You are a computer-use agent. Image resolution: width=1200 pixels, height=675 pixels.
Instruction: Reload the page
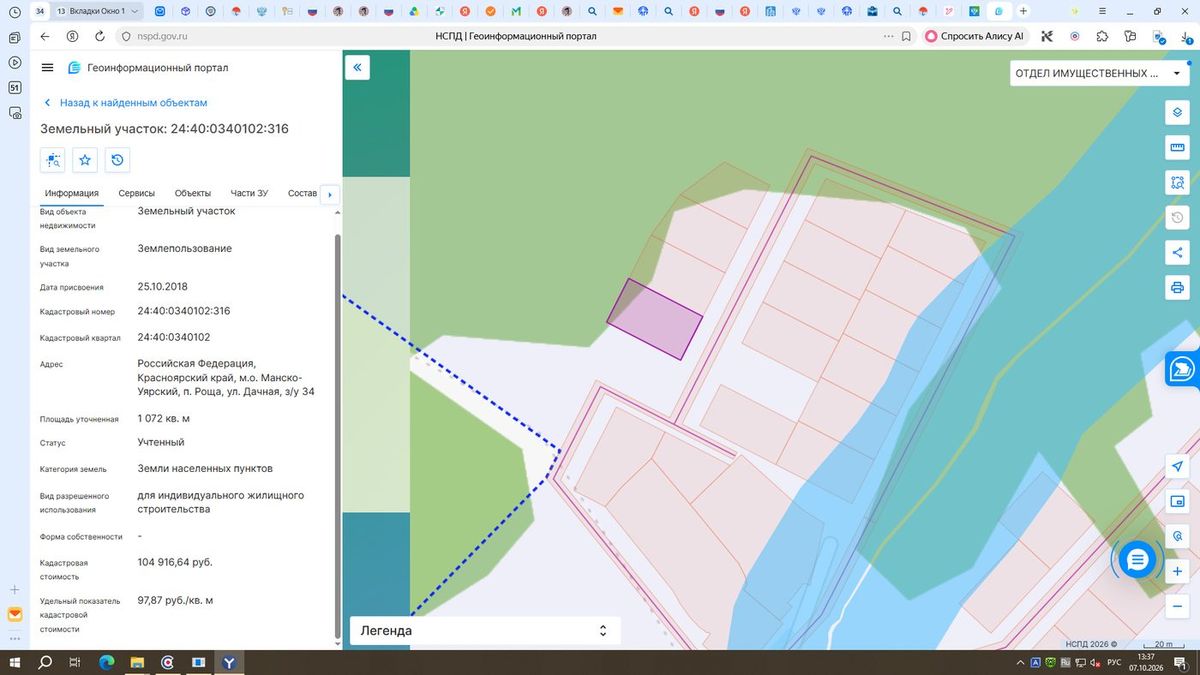pos(100,36)
